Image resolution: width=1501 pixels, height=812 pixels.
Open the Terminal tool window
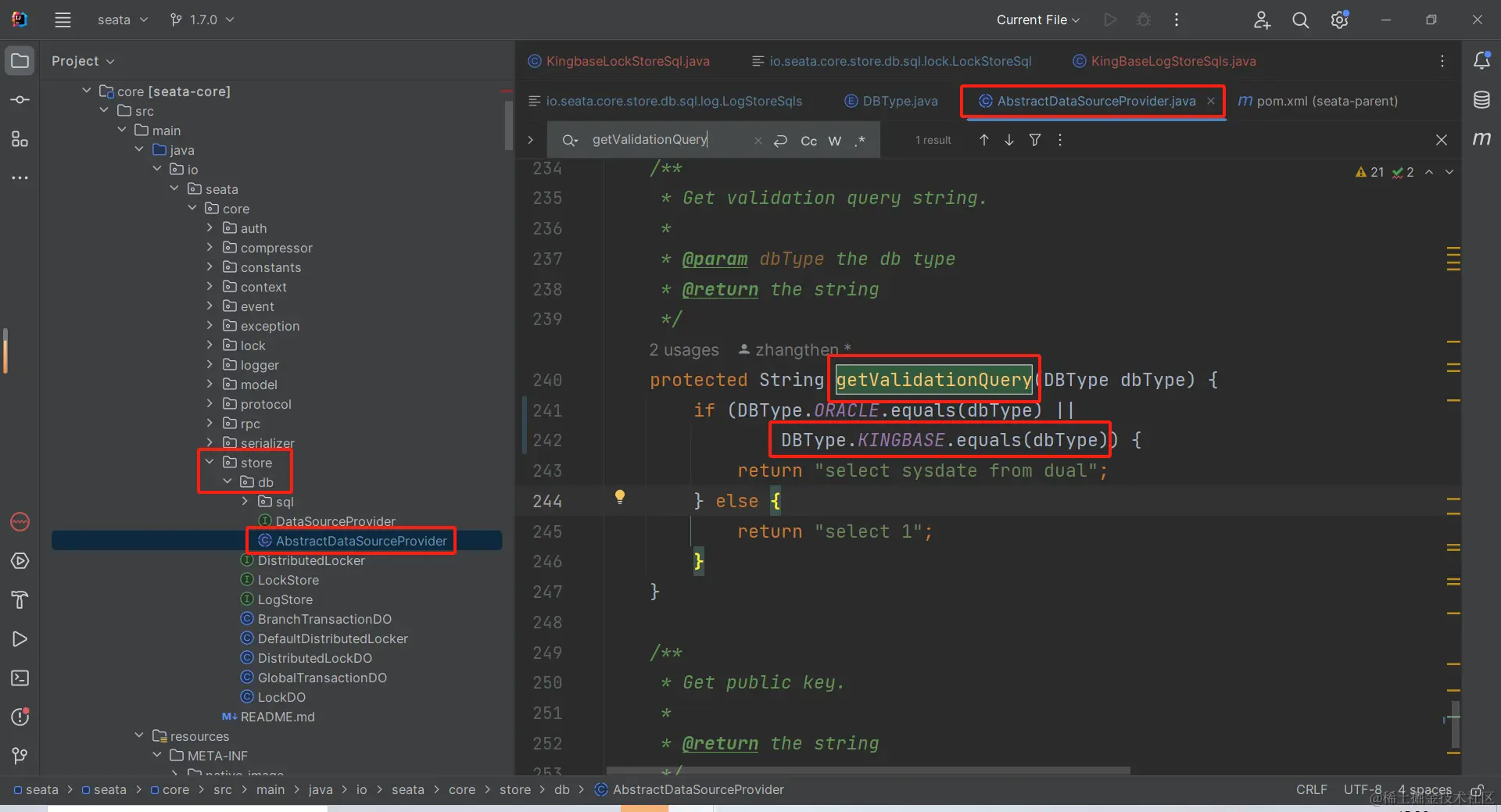pyautogui.click(x=20, y=678)
